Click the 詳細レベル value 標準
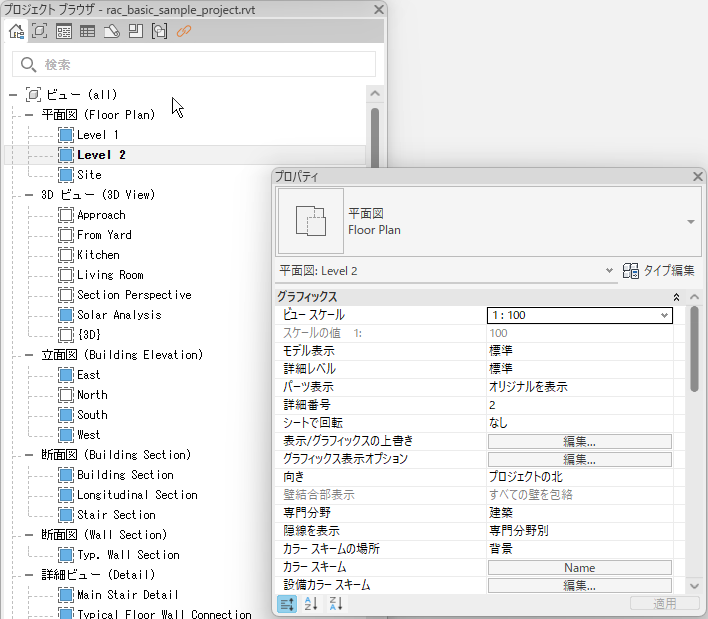This screenshot has height=619, width=708. tap(500, 369)
